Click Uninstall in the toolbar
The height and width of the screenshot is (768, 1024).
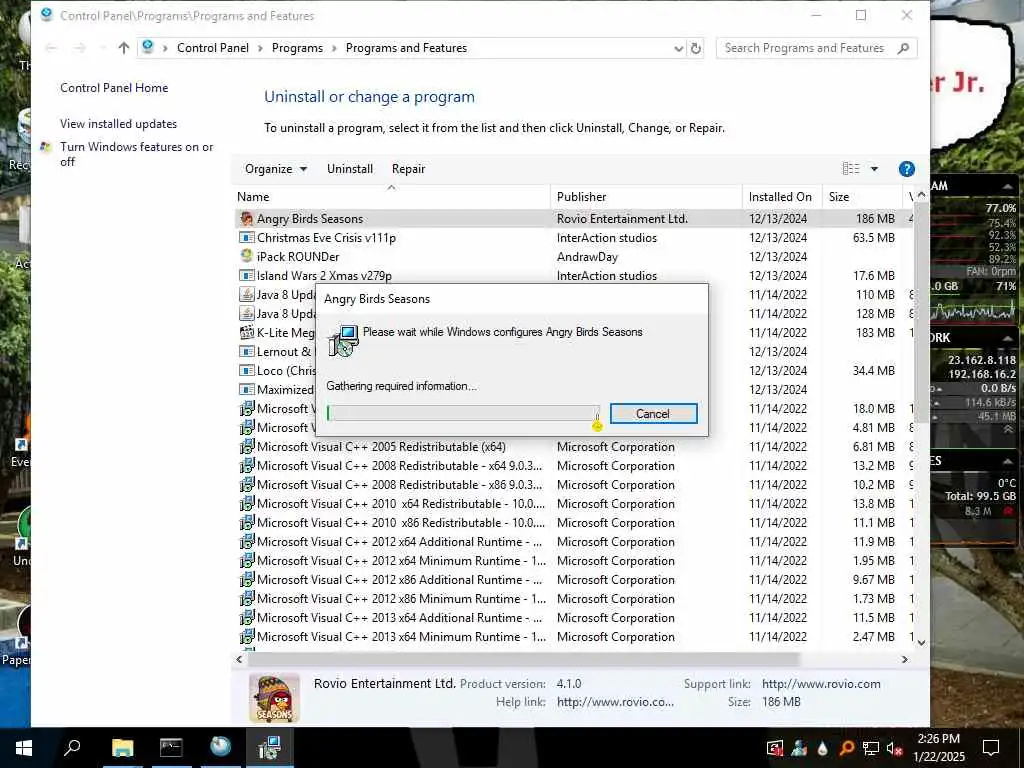pos(350,169)
